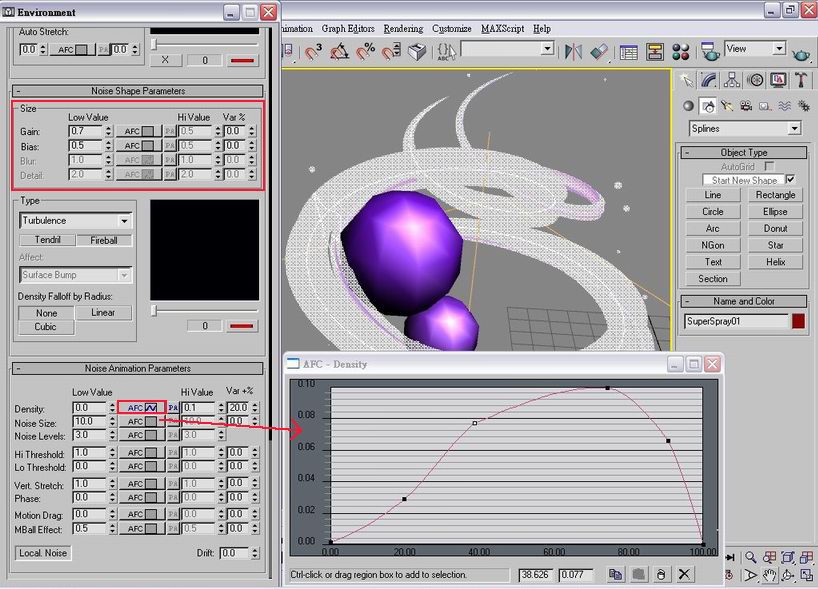
Task: Toggle the Start New Shape checkbox
Action: click(789, 180)
